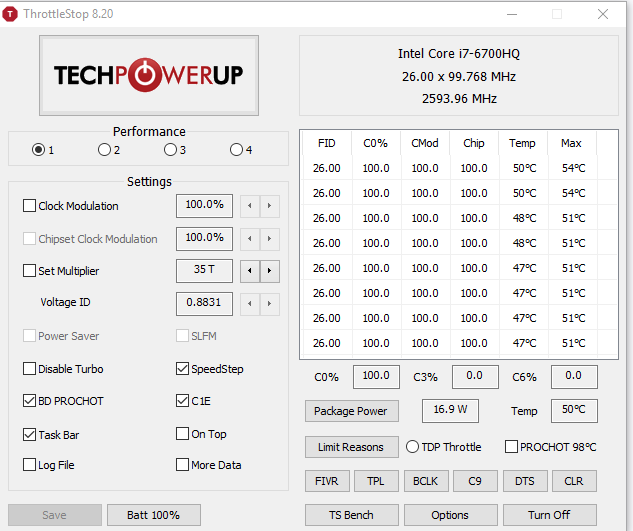Uncheck the C1E checkbox

pyautogui.click(x=182, y=401)
